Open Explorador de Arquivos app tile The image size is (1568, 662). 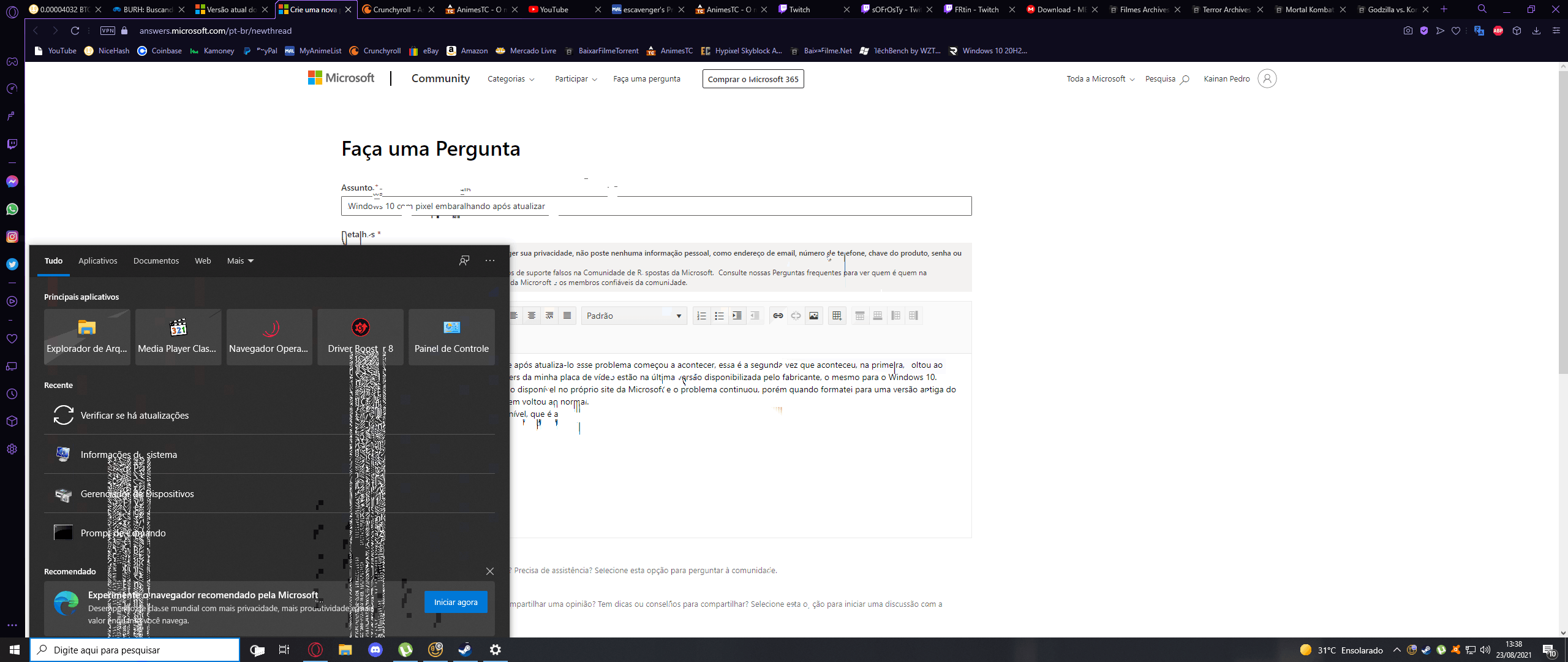[87, 337]
